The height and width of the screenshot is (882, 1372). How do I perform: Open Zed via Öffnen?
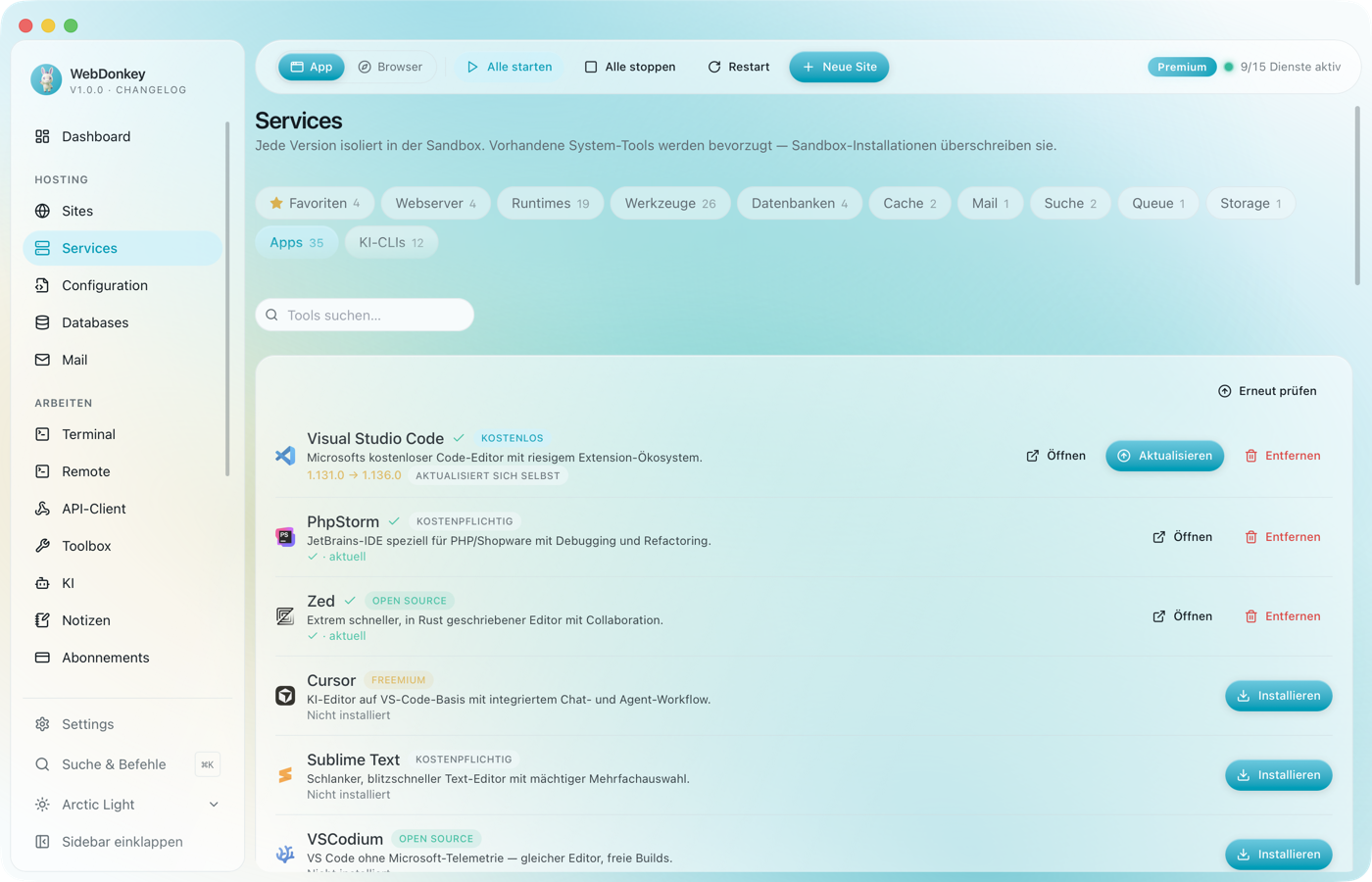point(1182,616)
